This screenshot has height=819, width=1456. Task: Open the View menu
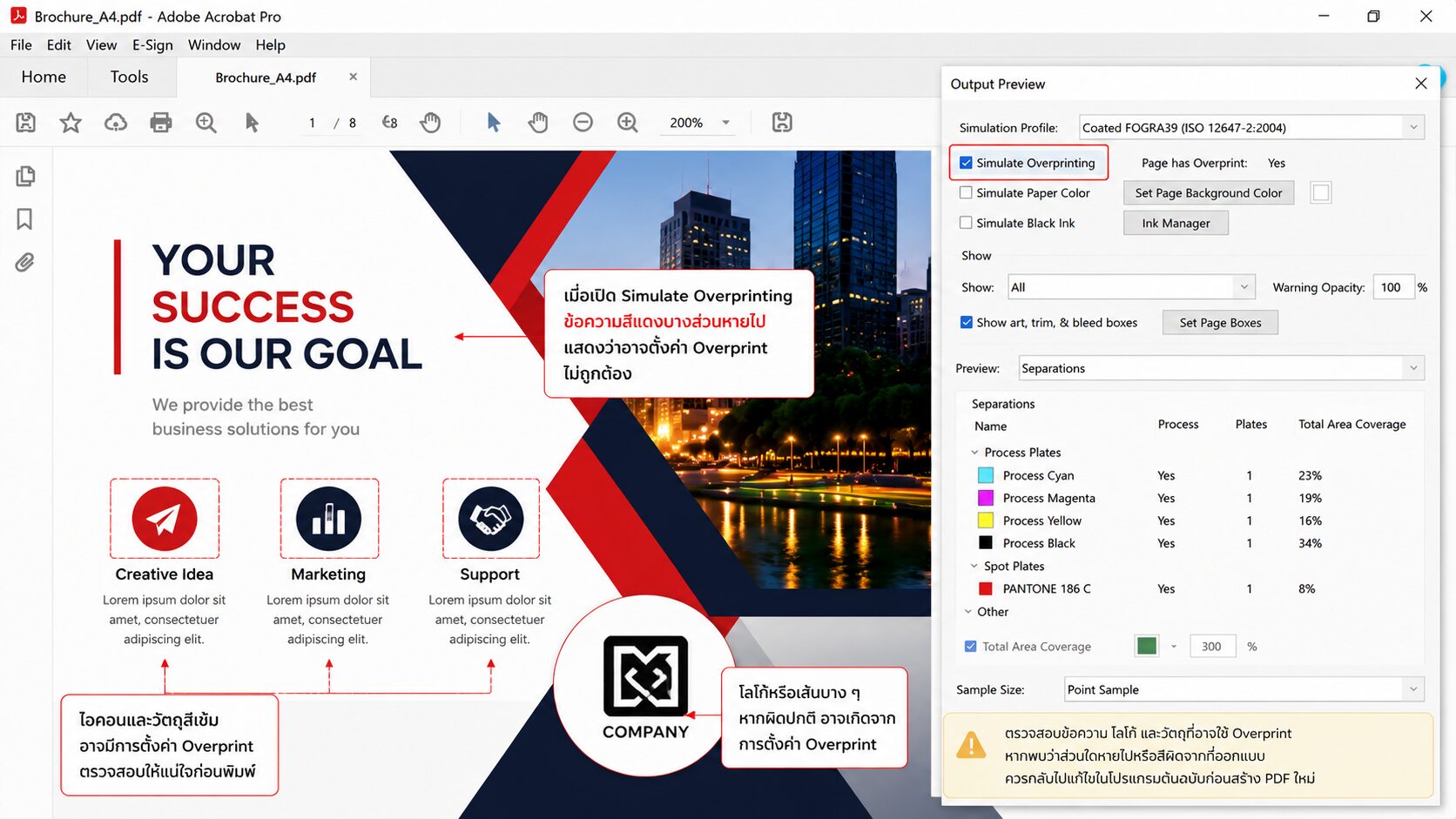tap(101, 44)
